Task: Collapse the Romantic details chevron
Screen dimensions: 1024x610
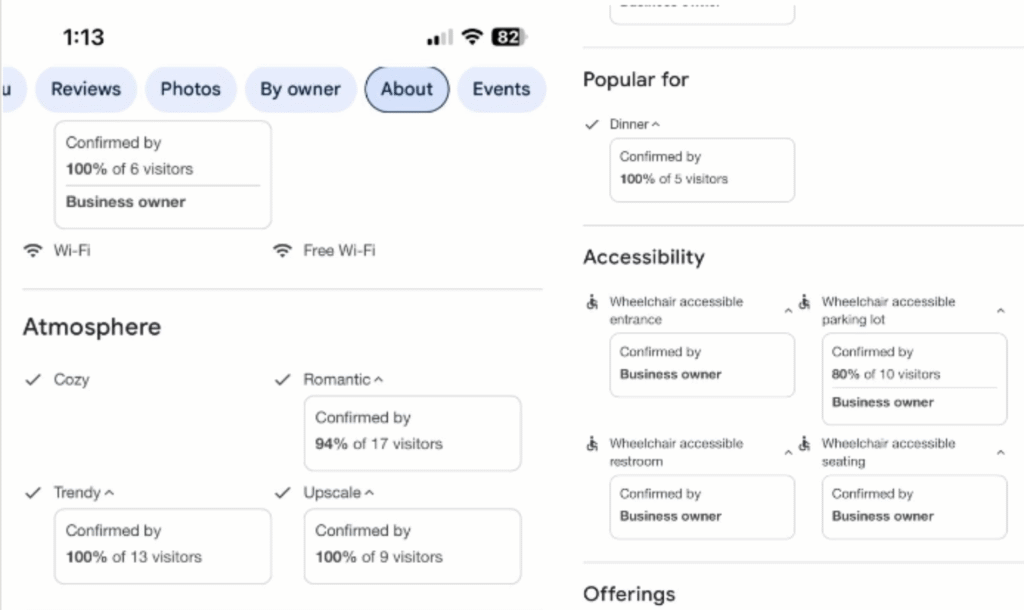Action: tap(378, 381)
